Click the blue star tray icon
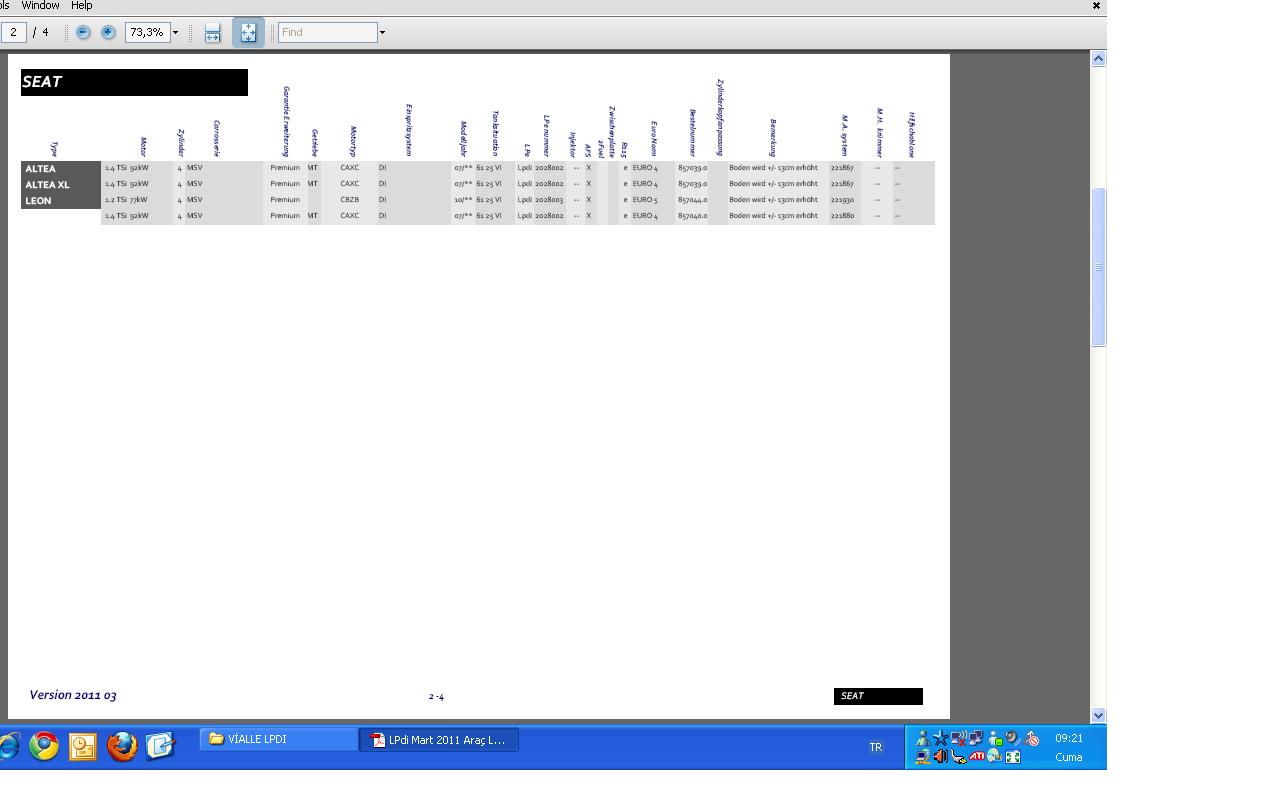1280x800 pixels. click(x=941, y=739)
